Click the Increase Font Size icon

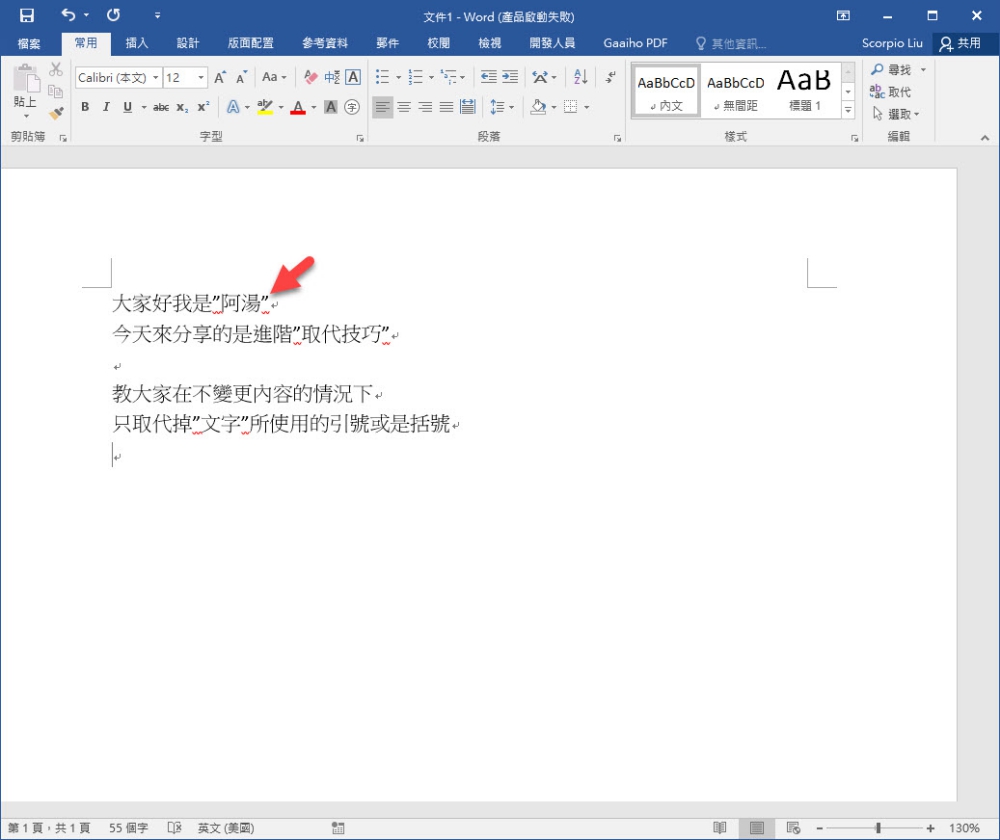220,77
